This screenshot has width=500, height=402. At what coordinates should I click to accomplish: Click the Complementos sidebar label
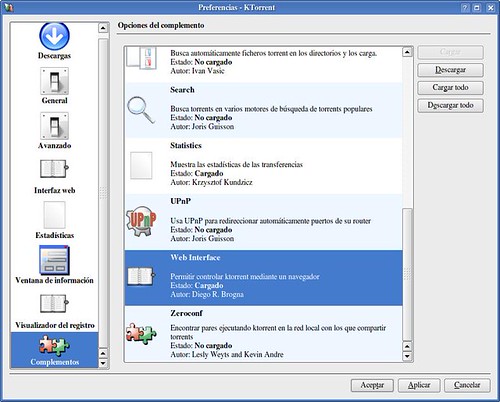[x=54, y=362]
